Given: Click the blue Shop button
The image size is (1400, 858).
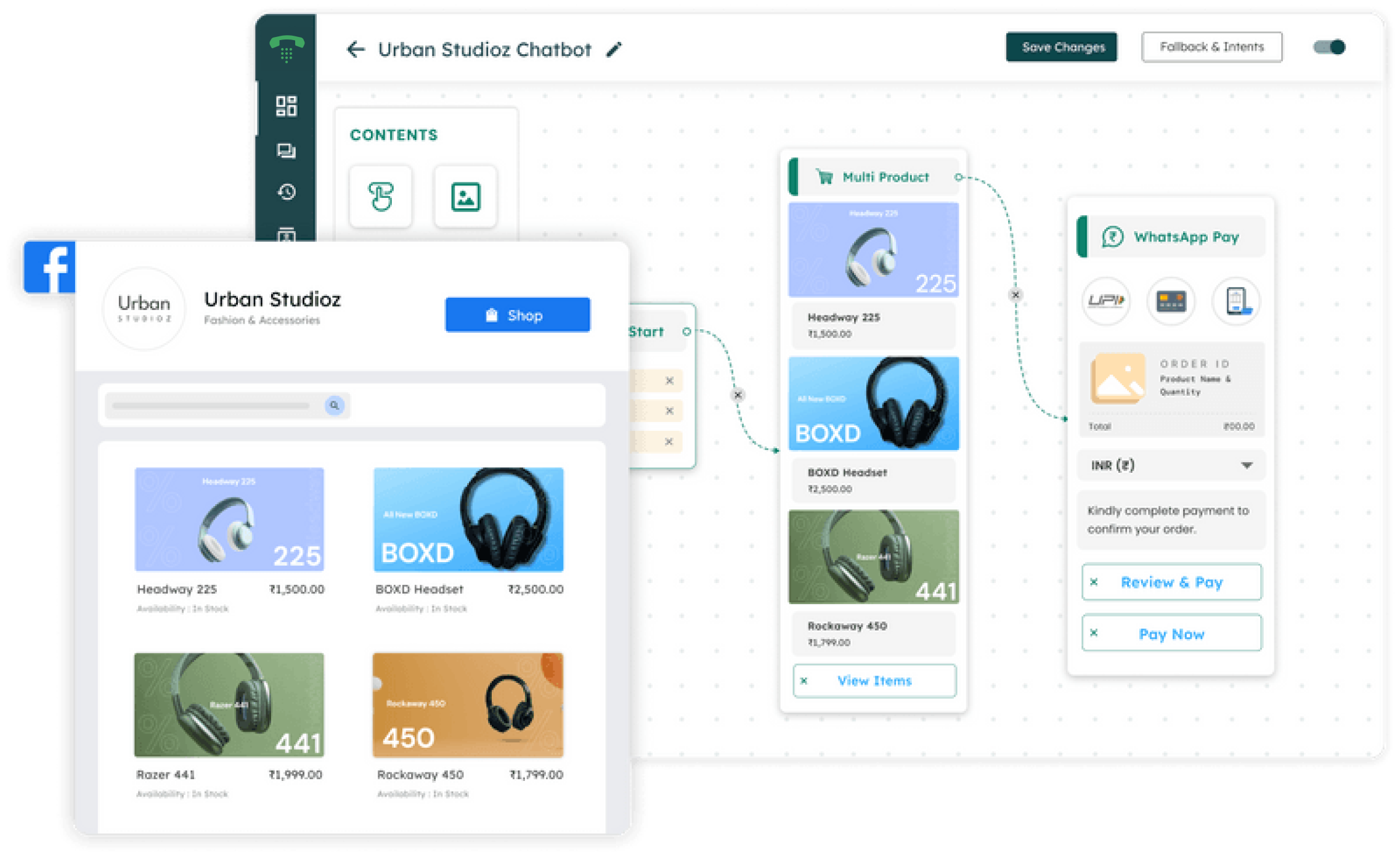Looking at the screenshot, I should [x=518, y=315].
